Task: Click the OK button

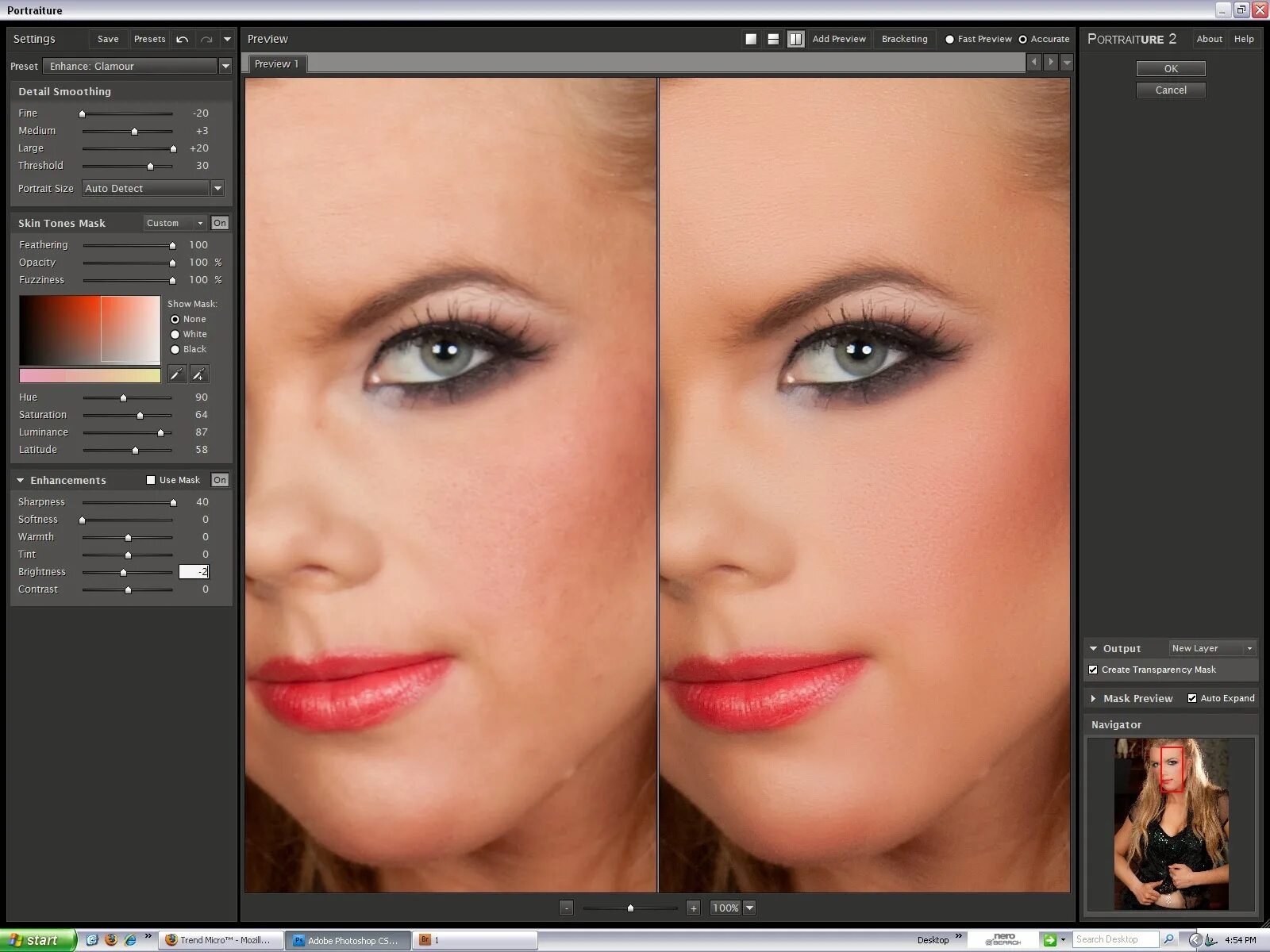Action: tap(1171, 69)
